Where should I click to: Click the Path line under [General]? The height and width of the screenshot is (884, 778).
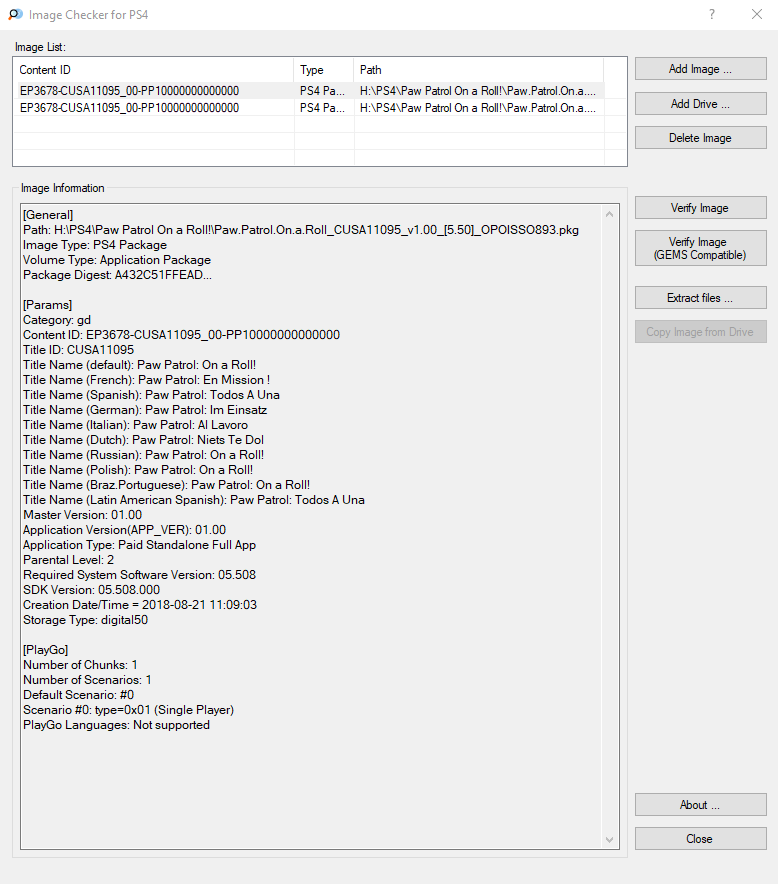301,230
